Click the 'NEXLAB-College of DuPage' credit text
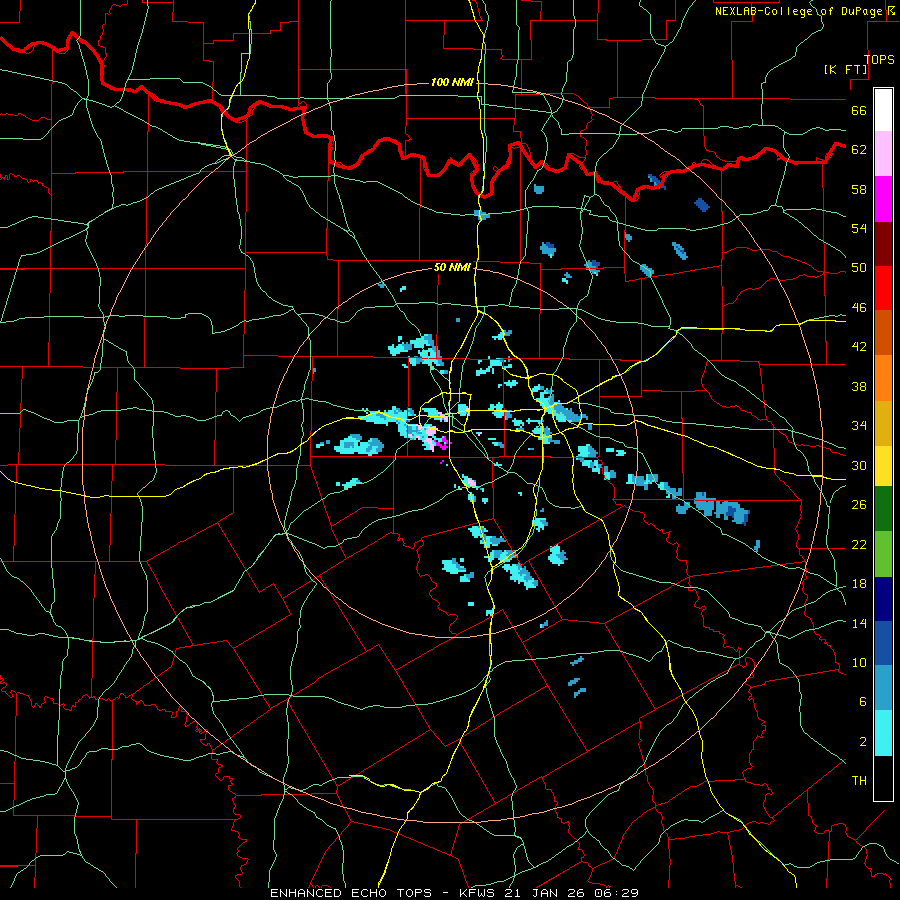Viewport: 900px width, 900px height. point(798,11)
